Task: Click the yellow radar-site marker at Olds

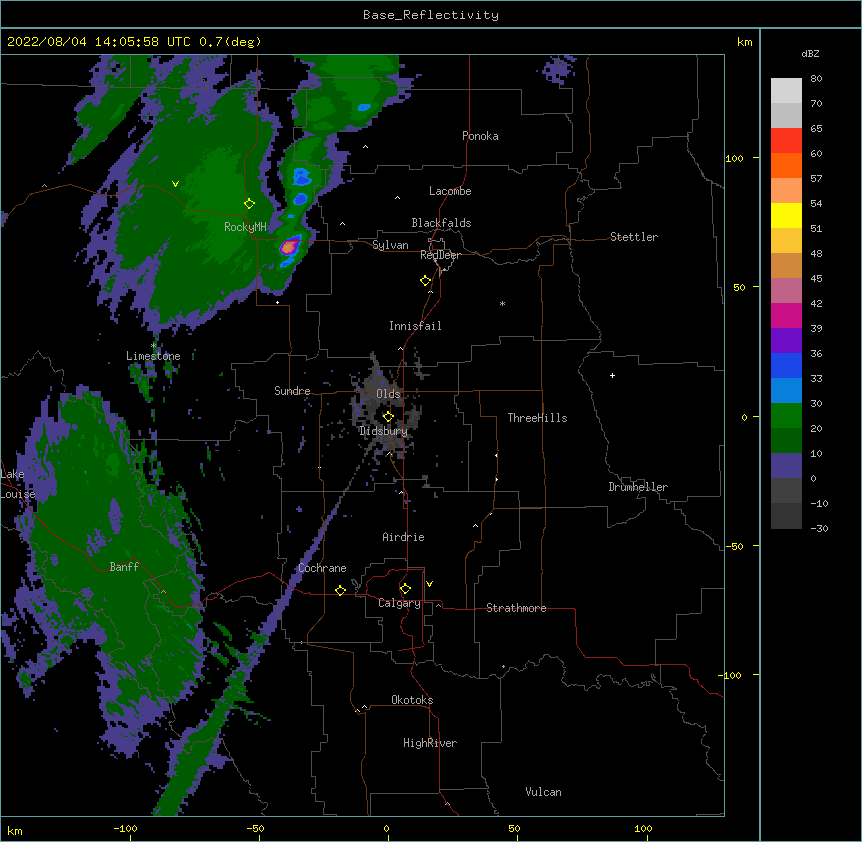Action: (x=388, y=417)
